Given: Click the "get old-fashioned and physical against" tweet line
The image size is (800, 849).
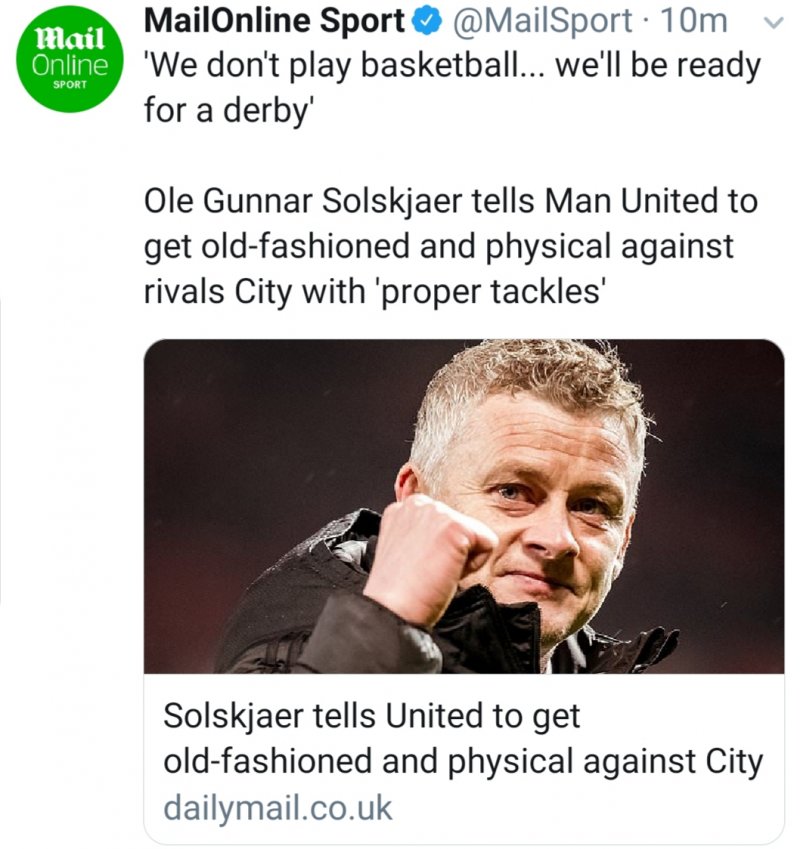Looking at the screenshot, I should pyautogui.click(x=439, y=246).
